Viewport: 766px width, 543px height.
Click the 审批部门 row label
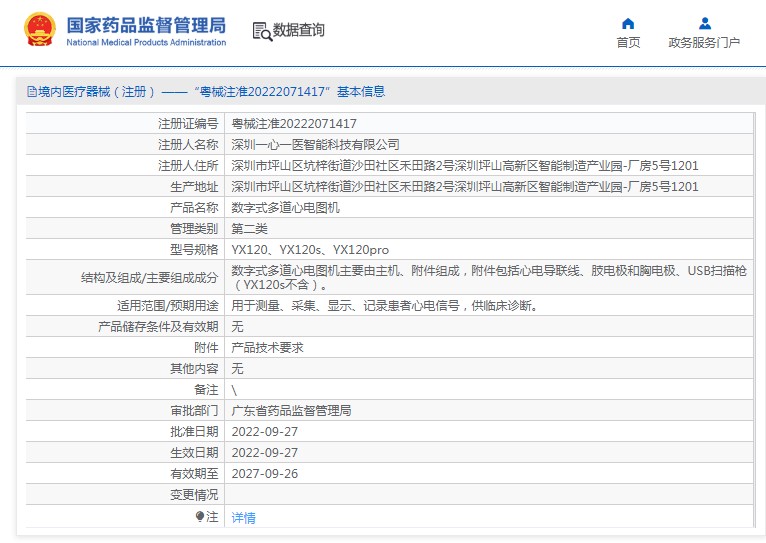point(194,411)
